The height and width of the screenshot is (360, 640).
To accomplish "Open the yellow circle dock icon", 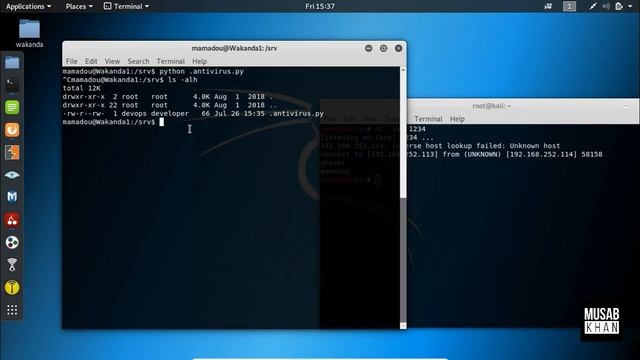I will point(12,287).
